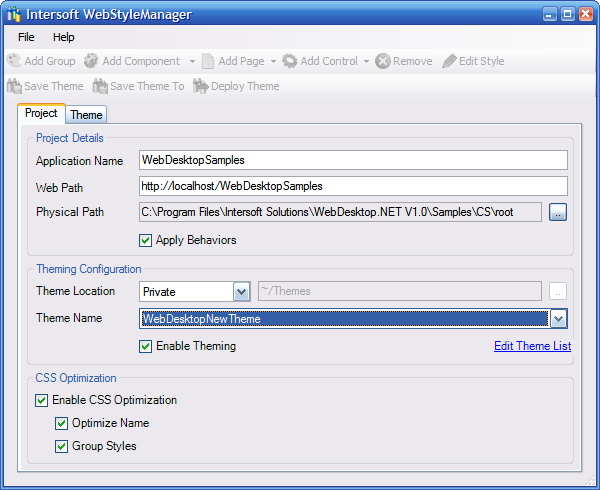
Task: Uncheck the Apply Behaviors checkbox
Action: pyautogui.click(x=146, y=240)
